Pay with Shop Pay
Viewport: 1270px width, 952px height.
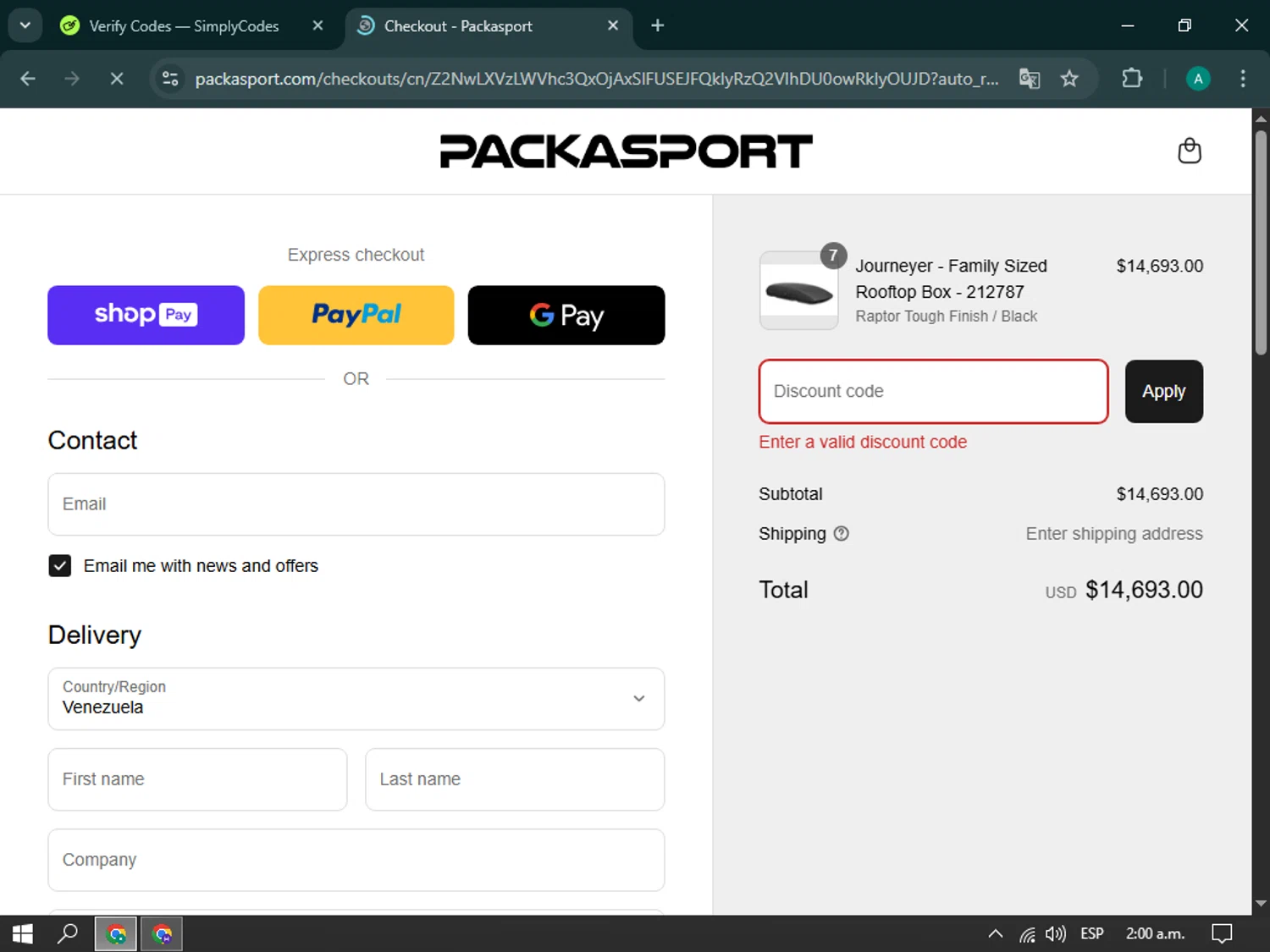click(146, 315)
